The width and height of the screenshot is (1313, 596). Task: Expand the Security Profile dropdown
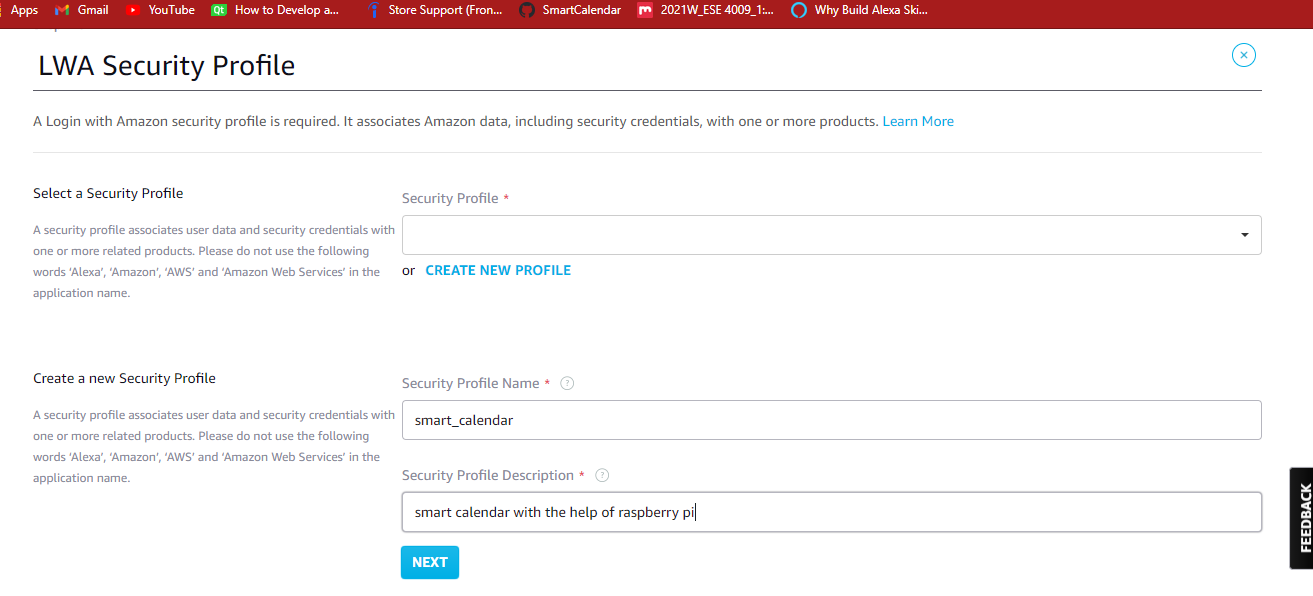click(831, 235)
